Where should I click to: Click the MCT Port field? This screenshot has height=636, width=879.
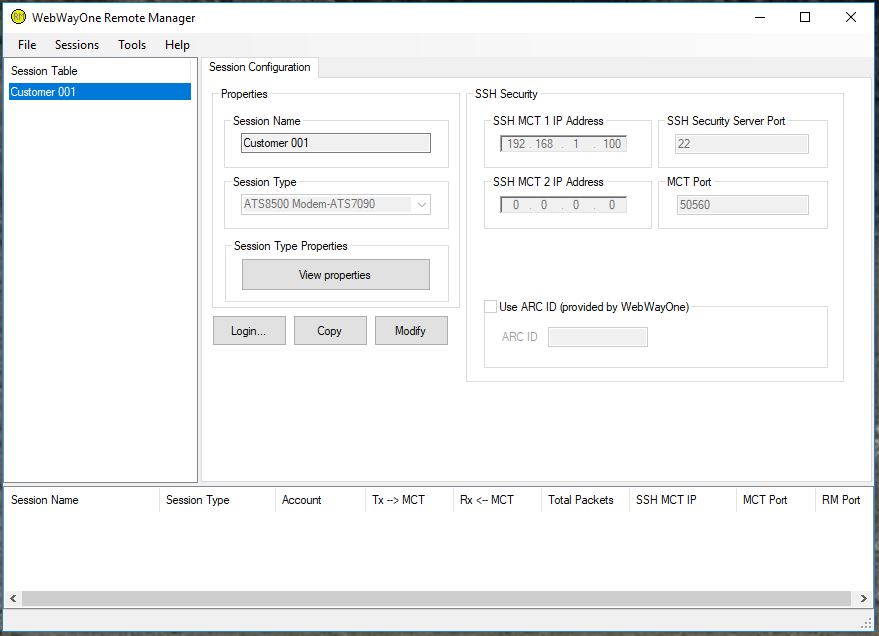(742, 205)
